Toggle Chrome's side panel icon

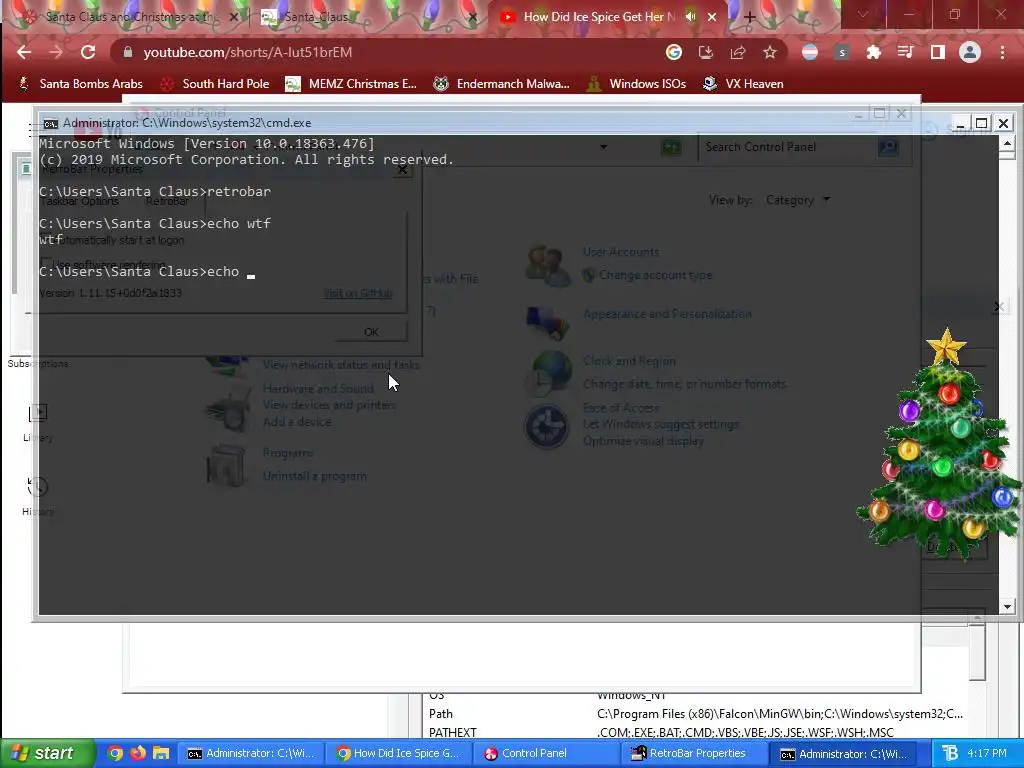(938, 52)
